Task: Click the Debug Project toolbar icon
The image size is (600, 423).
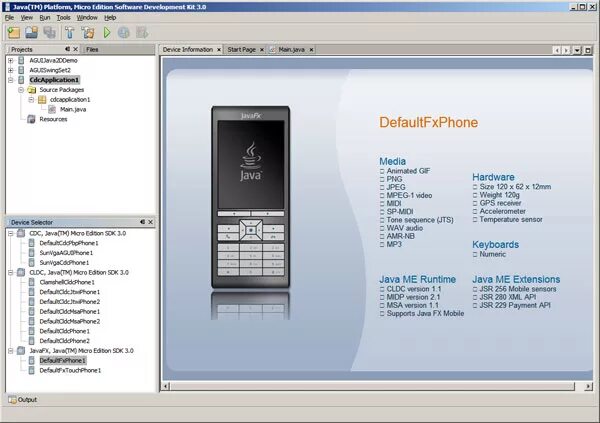Action: 124,33
